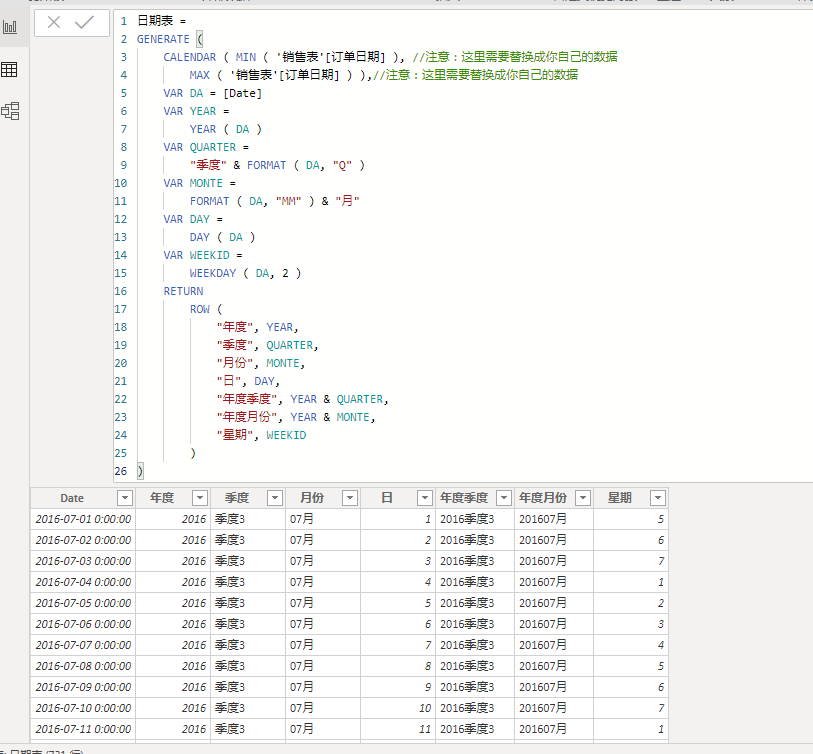Open 星期 column filter dropdown
The width and height of the screenshot is (813, 754).
pos(657,498)
